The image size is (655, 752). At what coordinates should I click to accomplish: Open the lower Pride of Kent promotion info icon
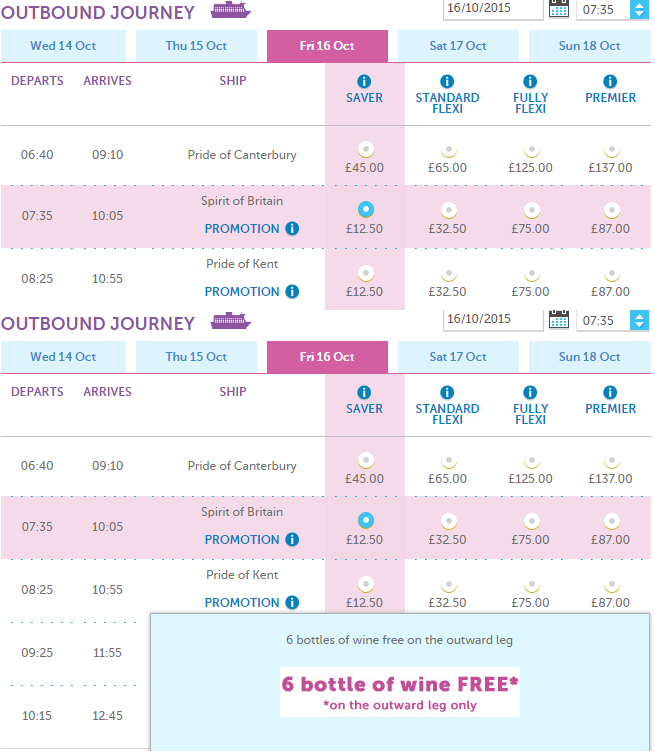tap(292, 602)
